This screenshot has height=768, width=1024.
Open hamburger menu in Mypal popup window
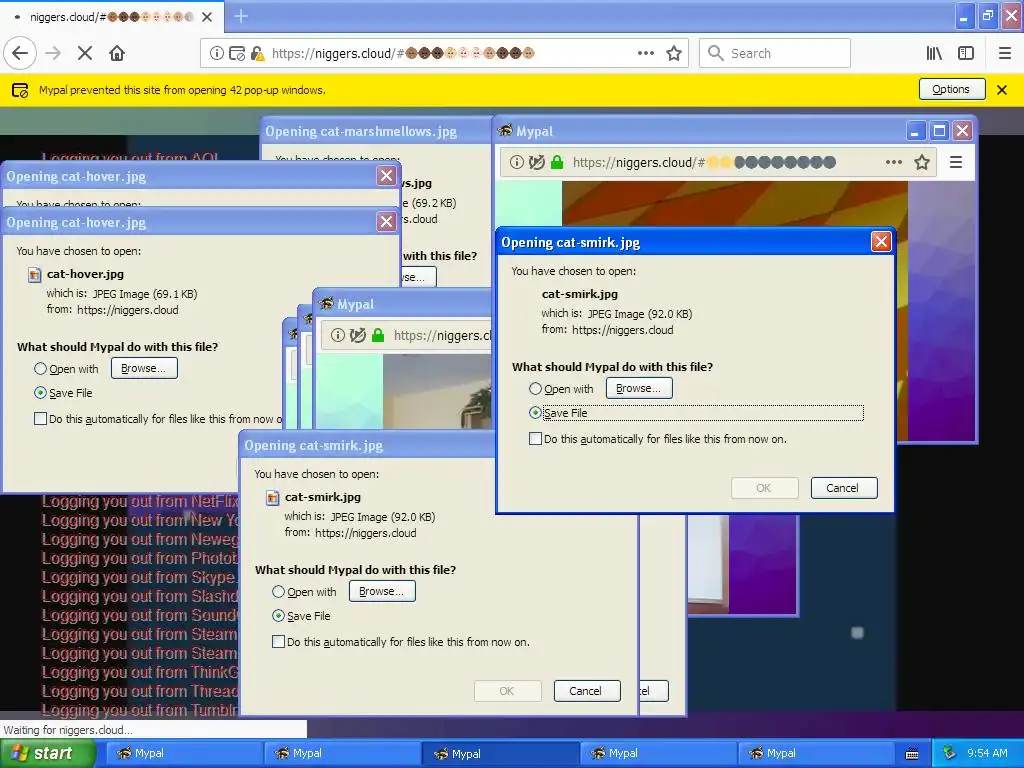coord(955,162)
